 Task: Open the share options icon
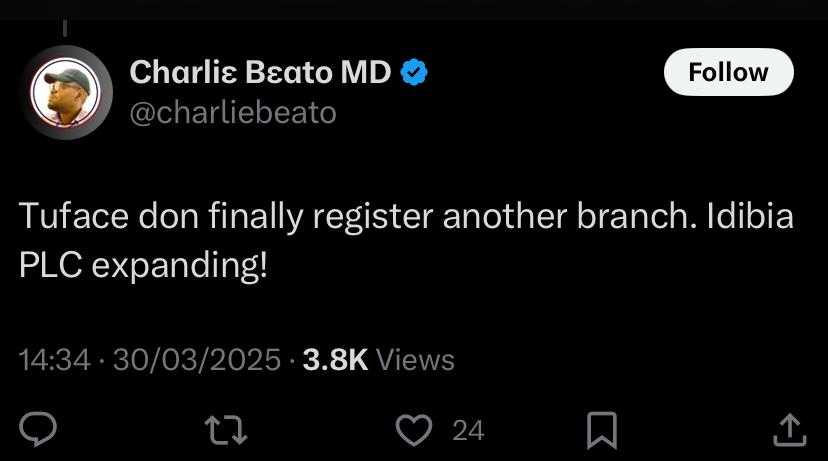789,430
